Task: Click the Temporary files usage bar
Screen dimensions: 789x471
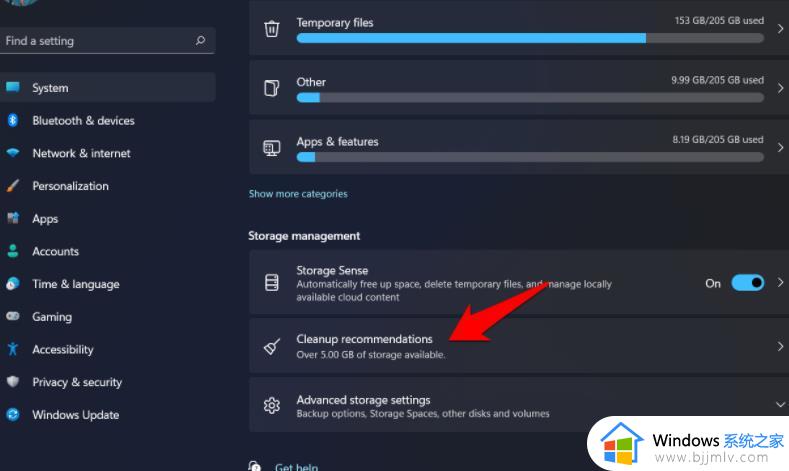Action: [x=530, y=38]
